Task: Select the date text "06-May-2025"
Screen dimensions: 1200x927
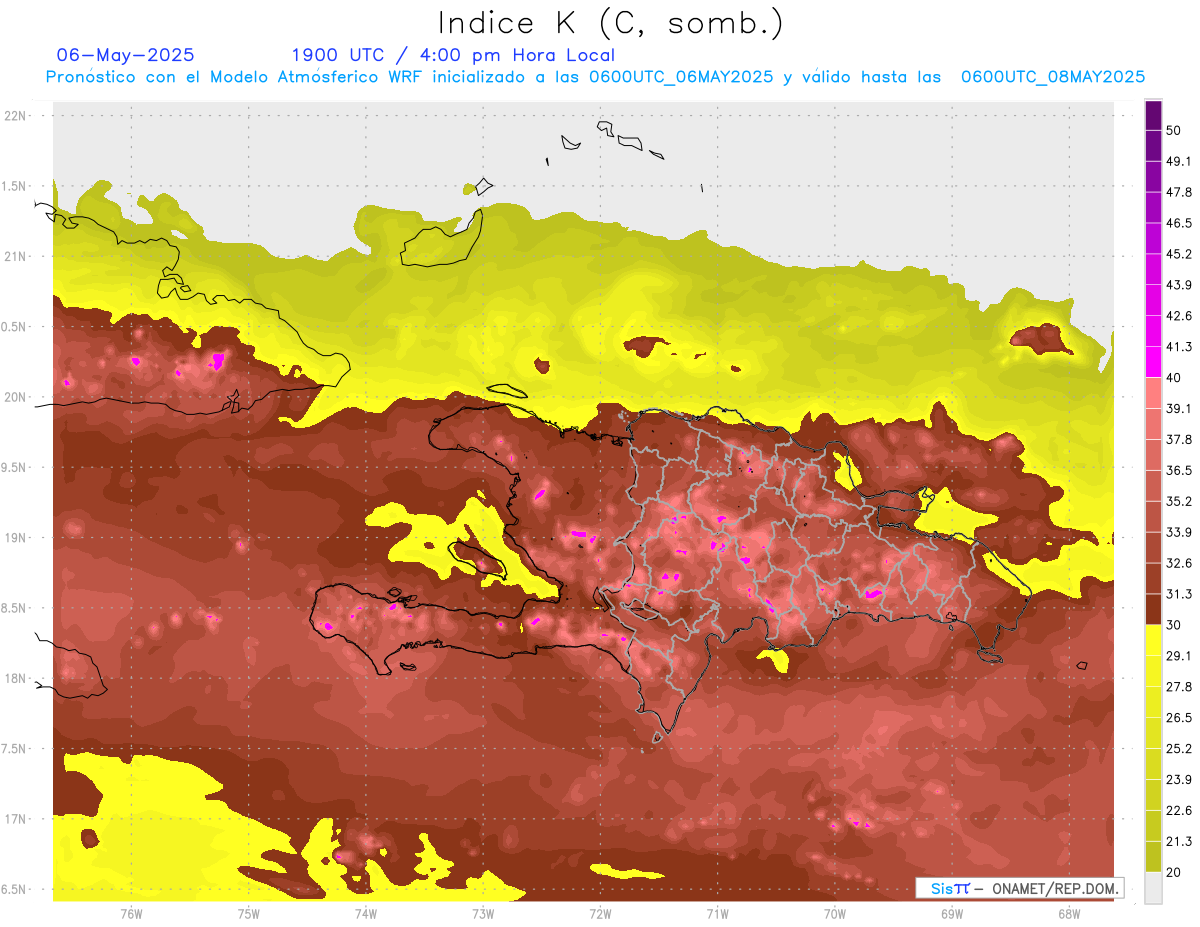Action: pyautogui.click(x=125, y=55)
